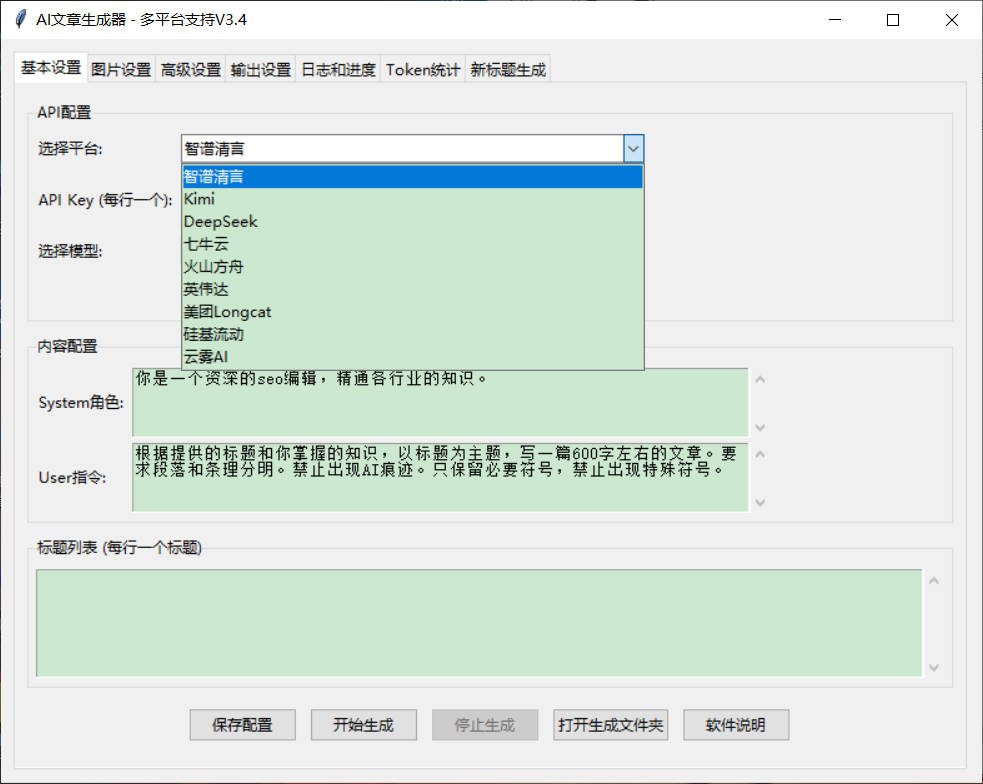Click the 打开生成文件夹 button
This screenshot has height=784, width=983.
pyautogui.click(x=611, y=725)
